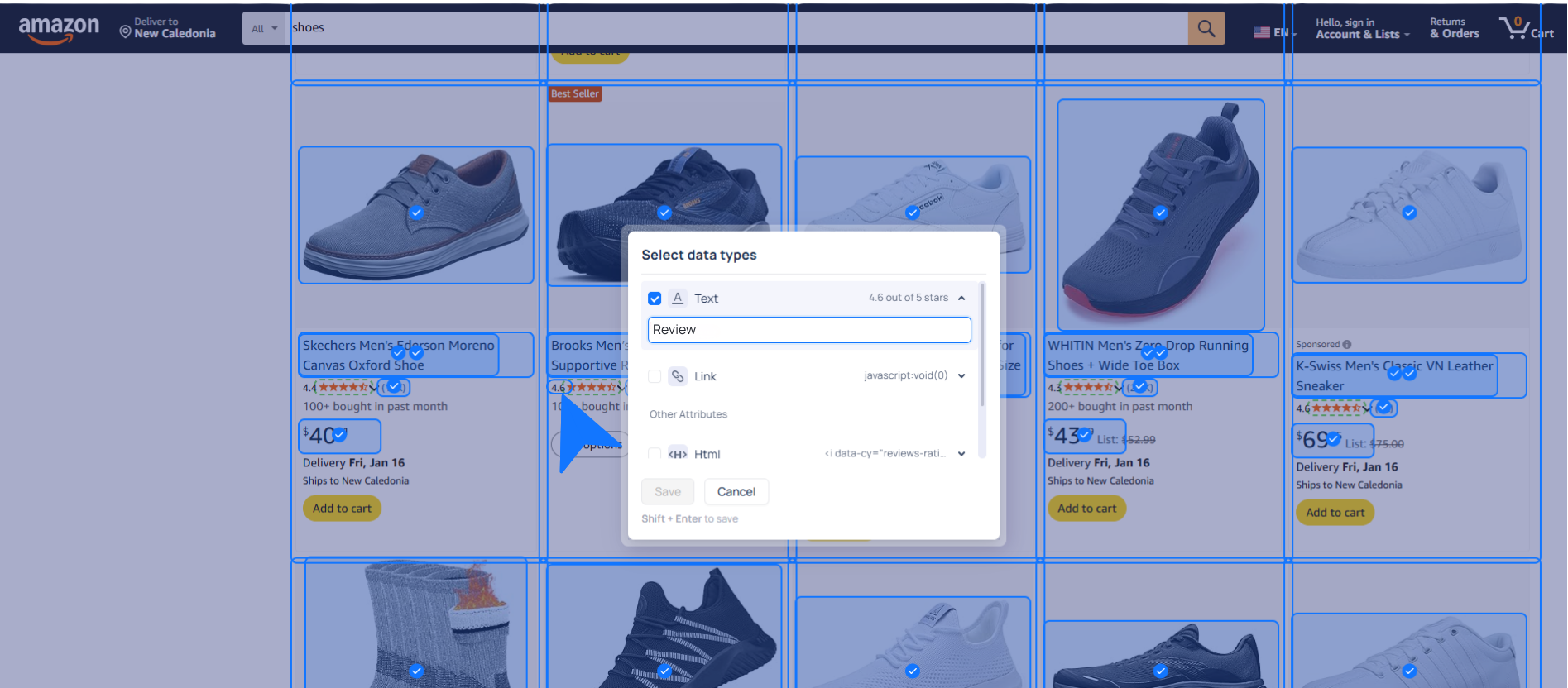
Task: Expand the Link row chevron
Action: [961, 376]
